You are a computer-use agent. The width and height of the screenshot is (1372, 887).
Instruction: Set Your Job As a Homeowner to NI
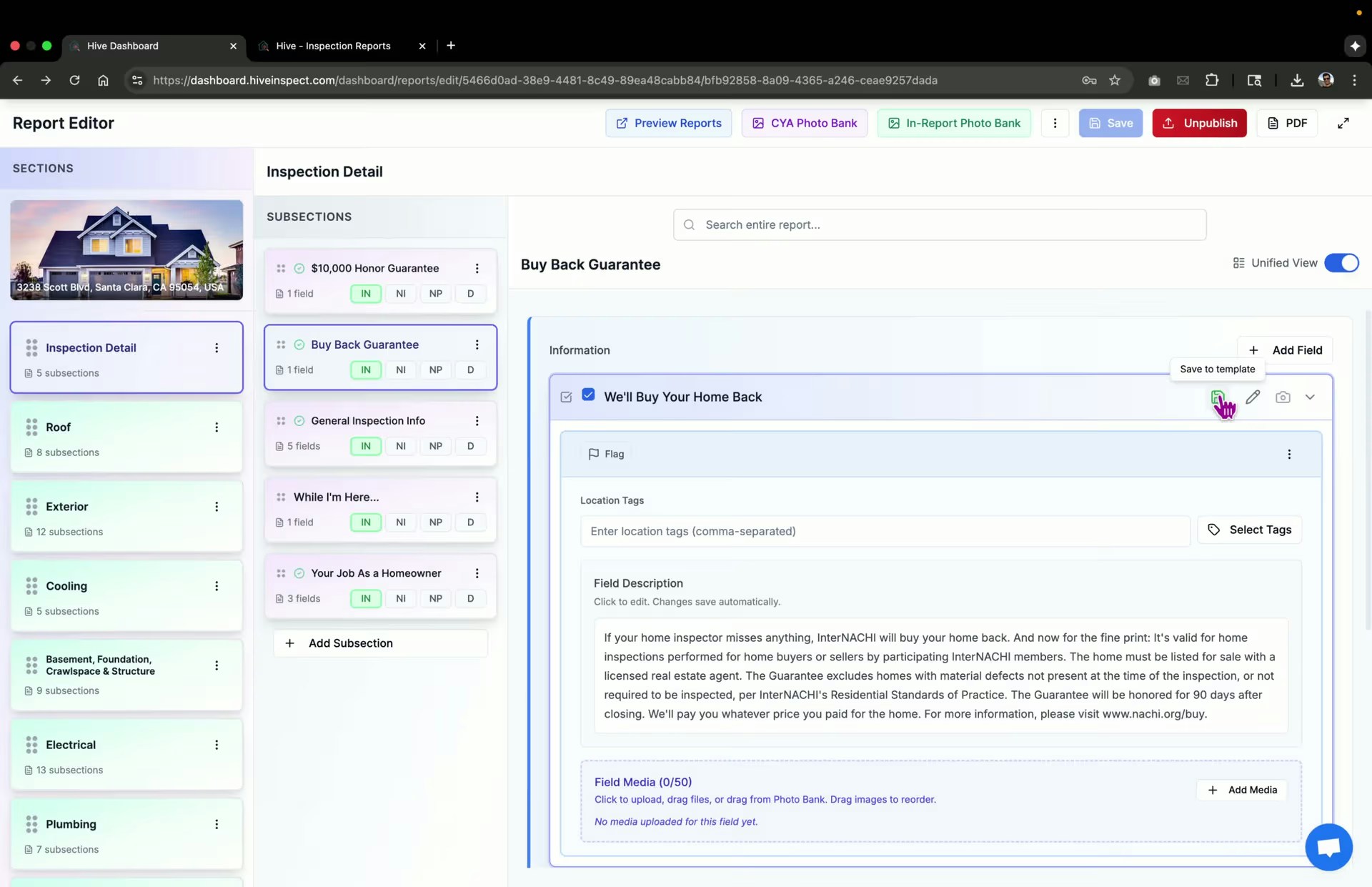pyautogui.click(x=401, y=599)
